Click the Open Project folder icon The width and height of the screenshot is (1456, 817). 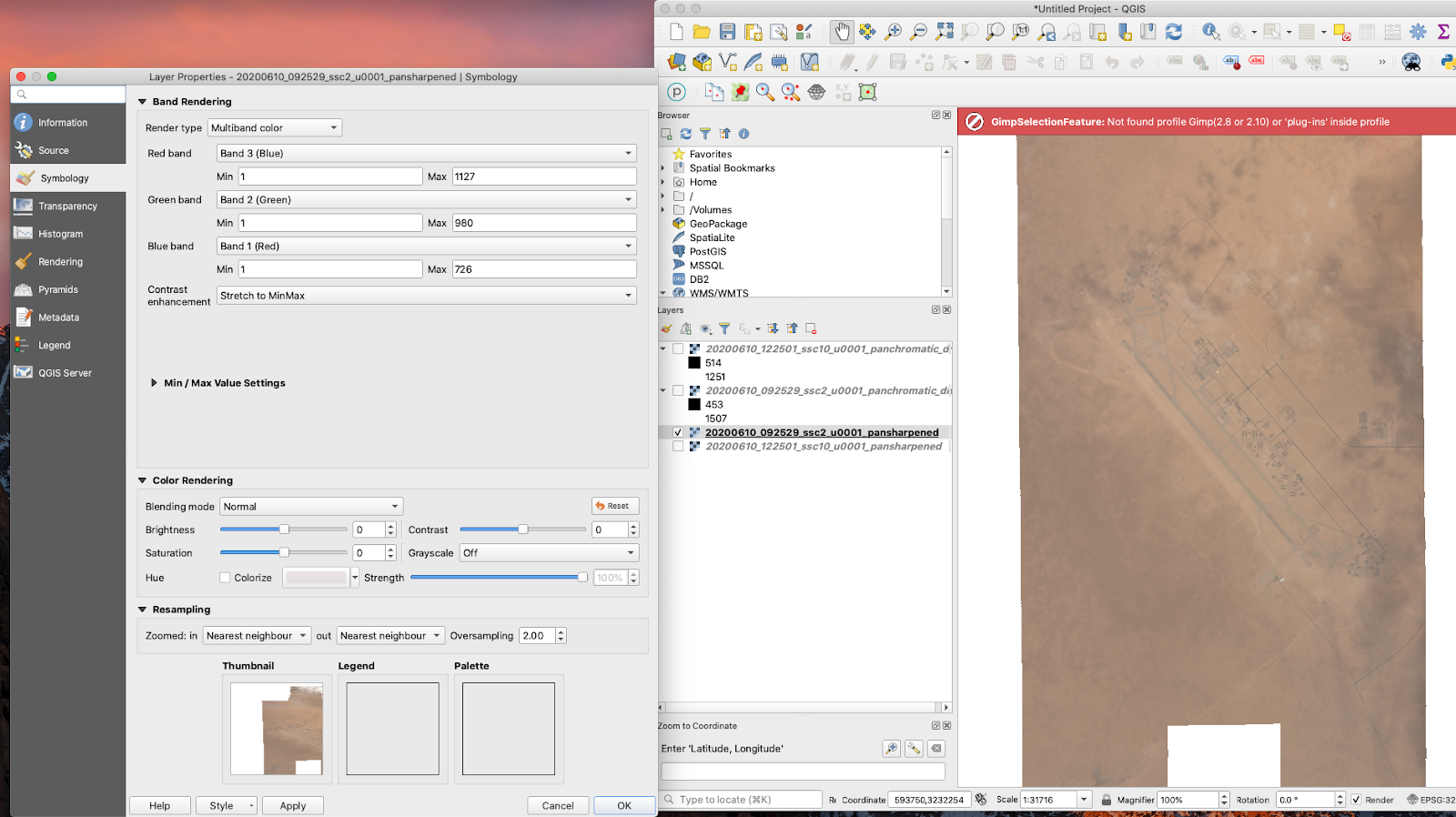click(702, 32)
